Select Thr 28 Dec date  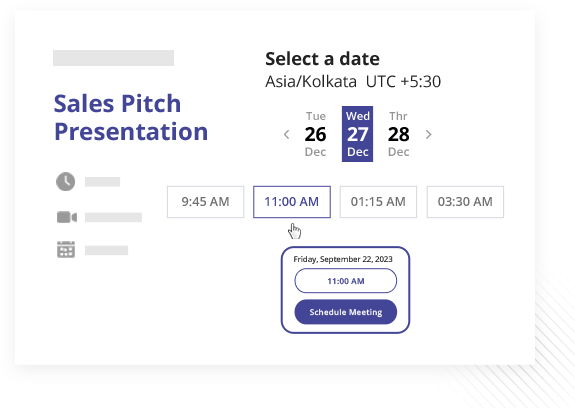click(x=399, y=134)
